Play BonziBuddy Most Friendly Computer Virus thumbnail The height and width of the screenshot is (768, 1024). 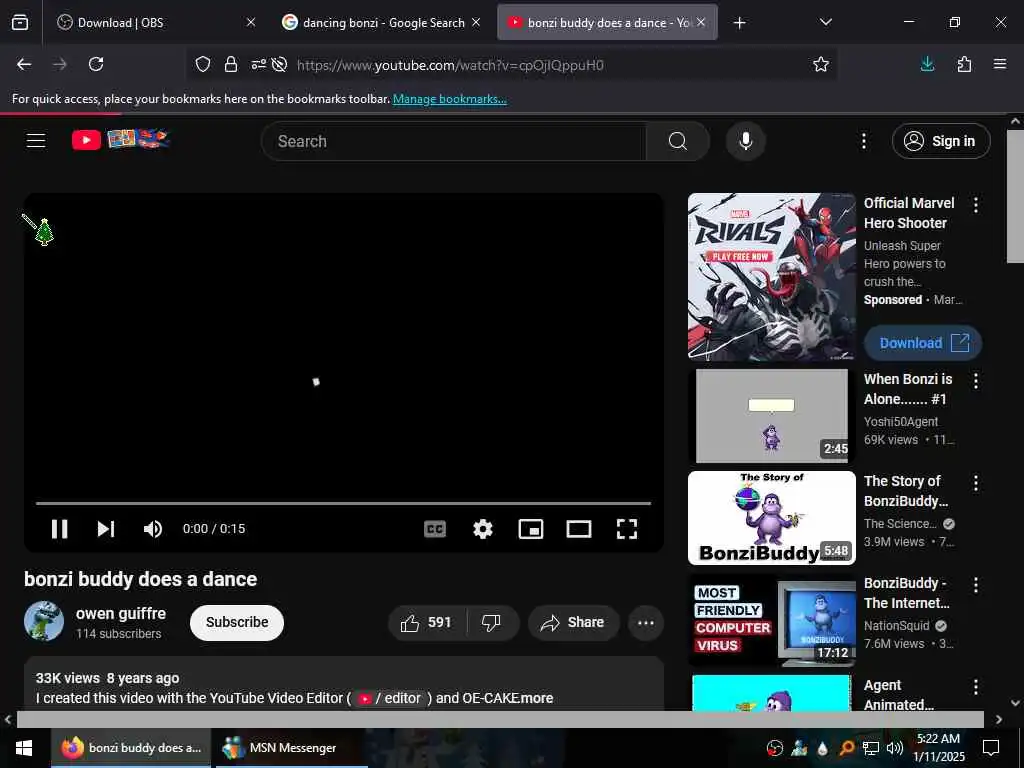(771, 620)
